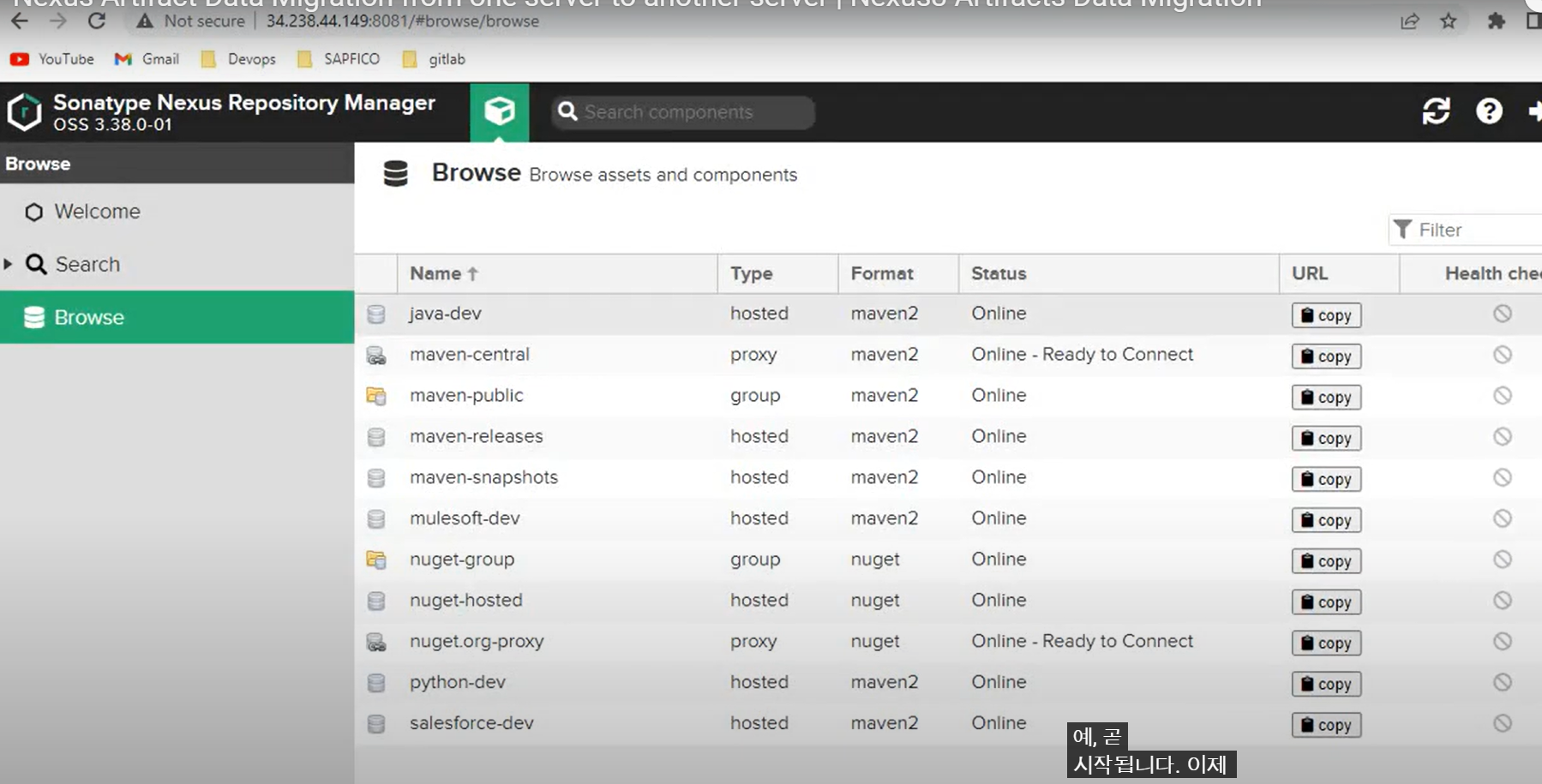
Task: Open the Gmail bookmark
Action: pos(147,59)
